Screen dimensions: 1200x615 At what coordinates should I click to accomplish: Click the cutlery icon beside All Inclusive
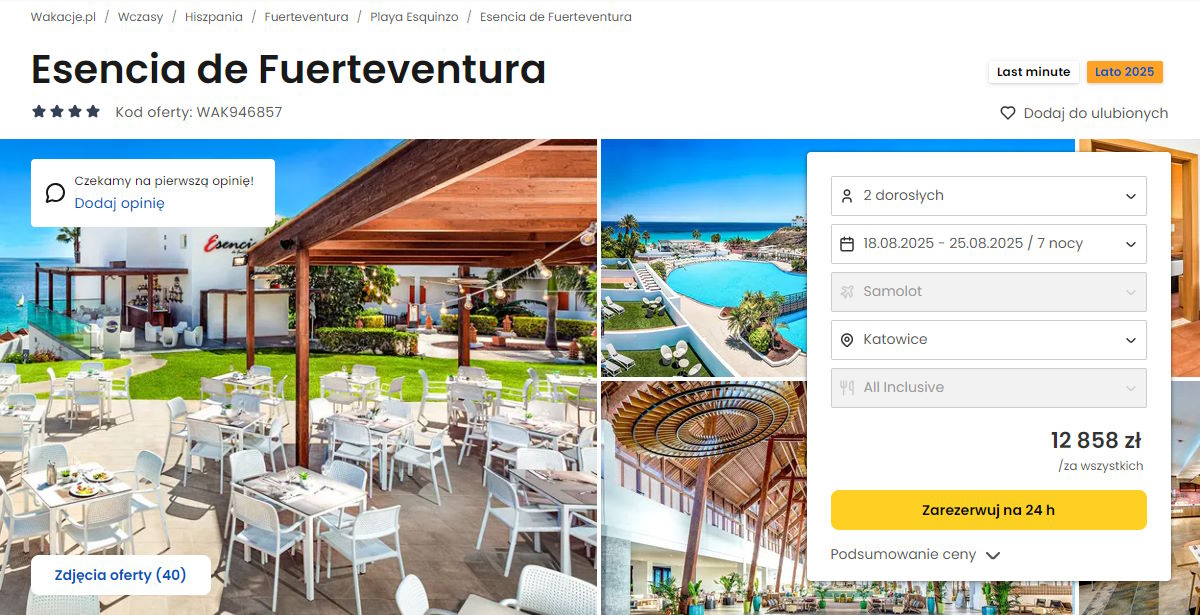click(847, 388)
